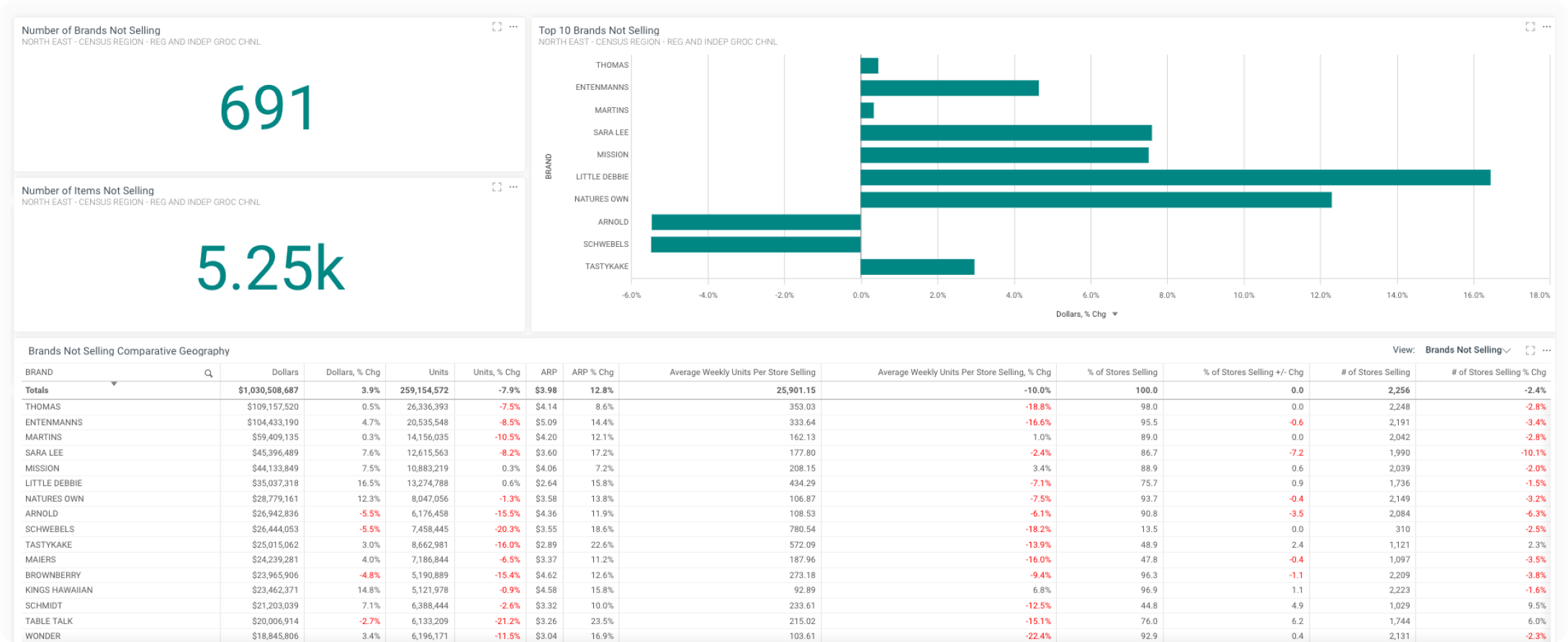Open more options for Number of Brands Not Selling
Viewport: 1568px width, 642px height.
click(513, 27)
